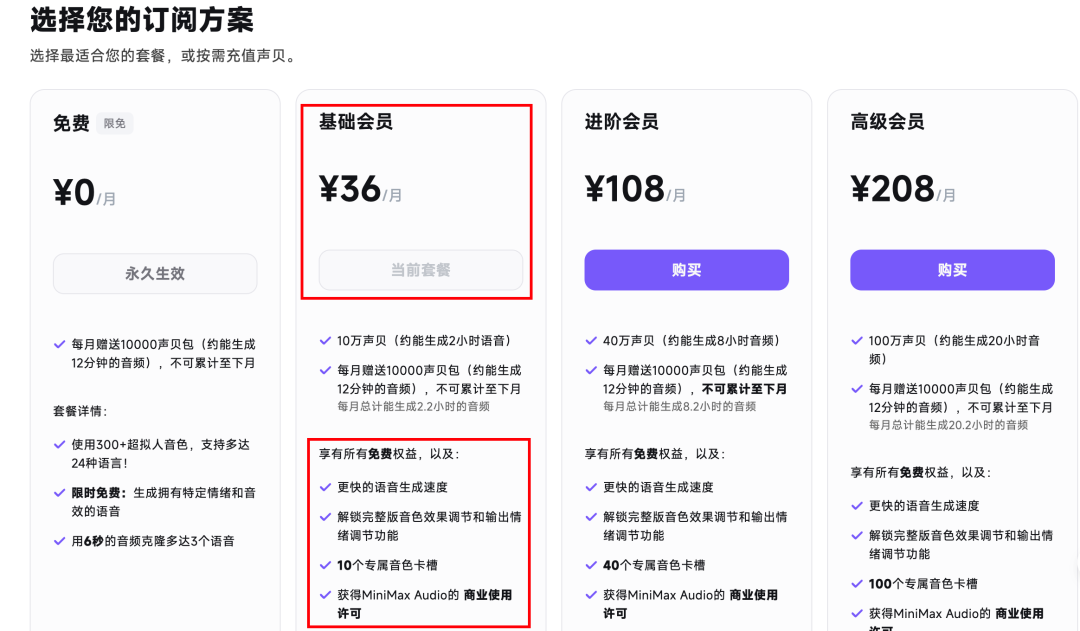Viewport: 1080px width, 631px height.
Task: Click 购买 under the ¥108 进阶会员 plan
Action: click(687, 270)
